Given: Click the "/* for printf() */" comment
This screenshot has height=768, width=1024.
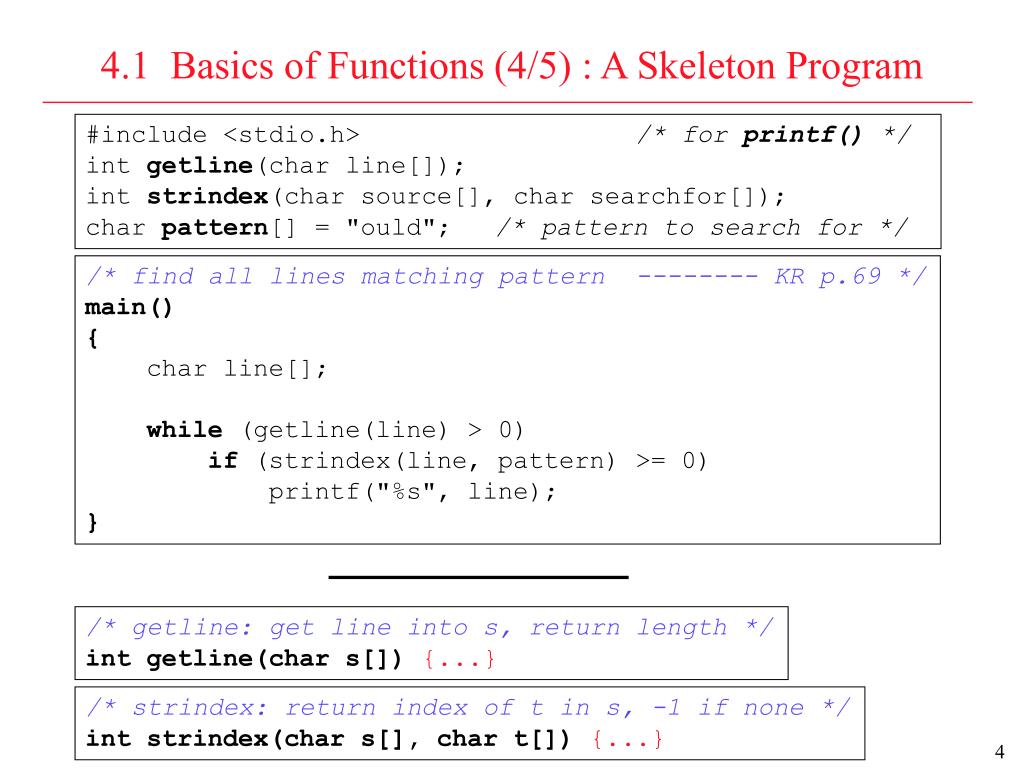Looking at the screenshot, I should 775,135.
